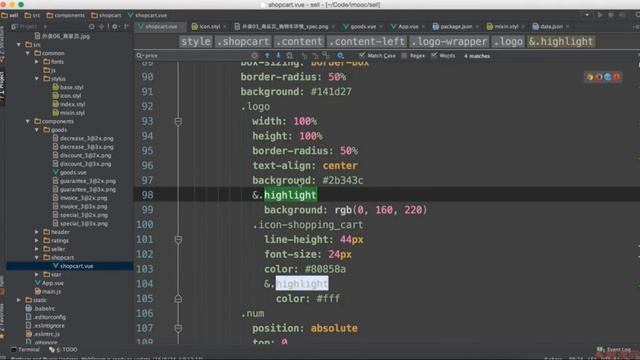Screen dimensions: 640x360
Task: Collapse the goods folder
Action: coord(37,130)
